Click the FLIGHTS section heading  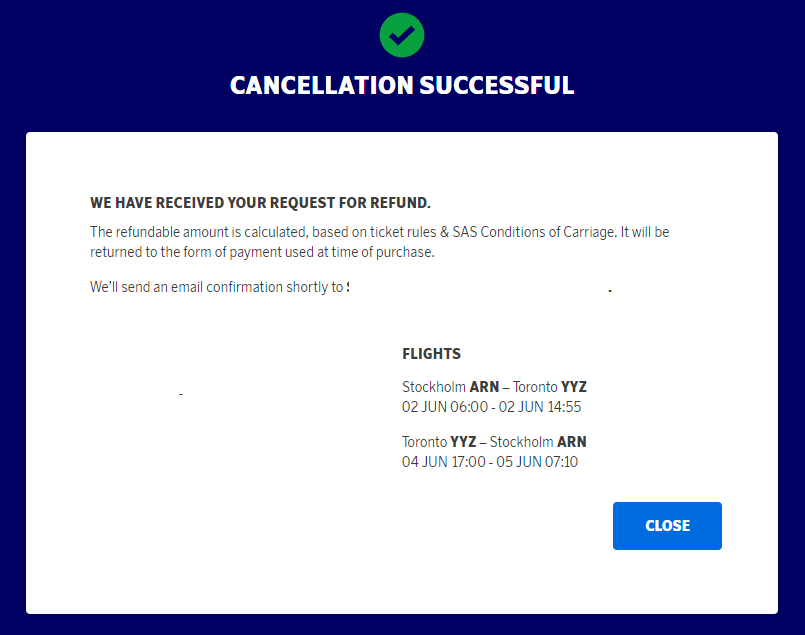[x=431, y=354]
